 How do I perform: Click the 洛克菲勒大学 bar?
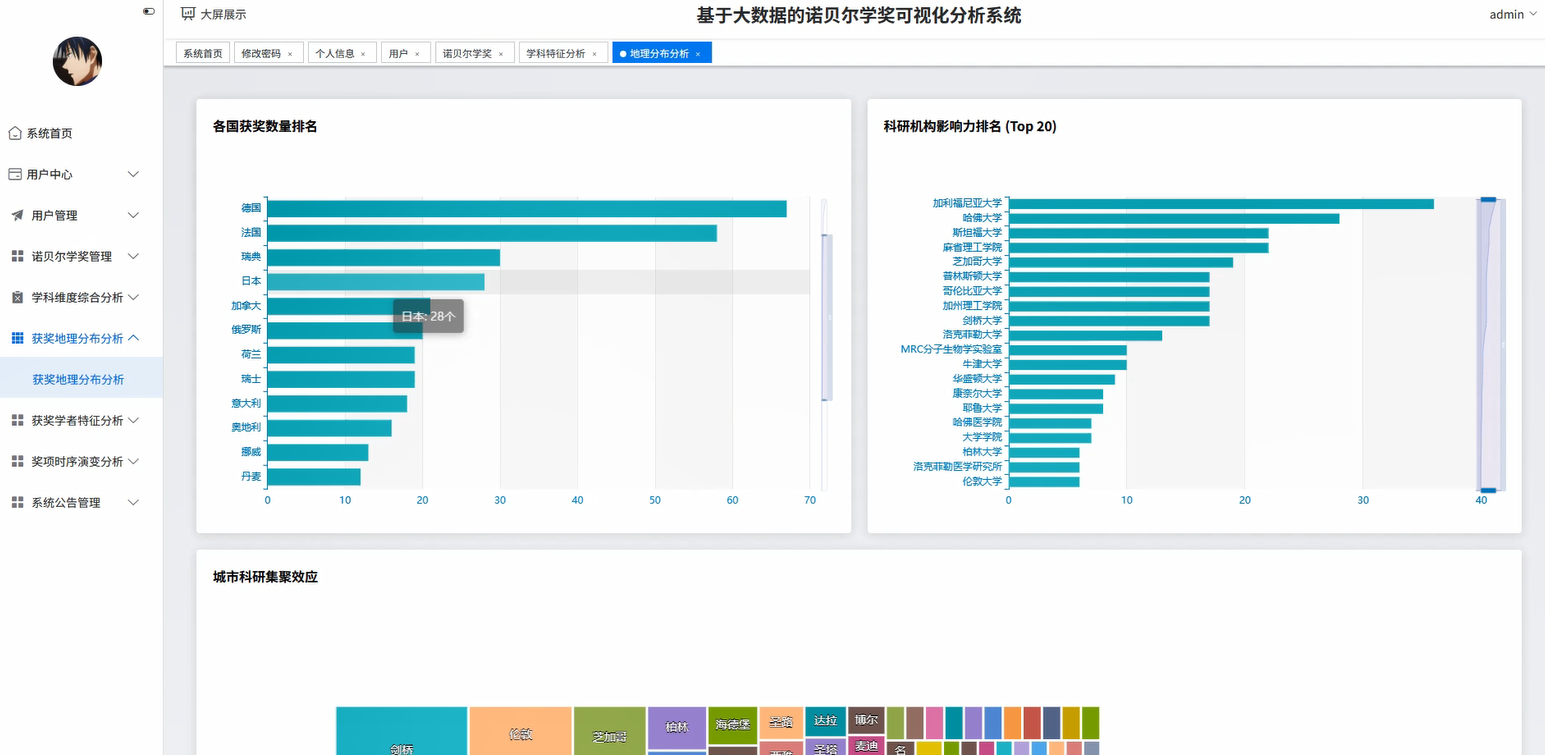point(1085,335)
